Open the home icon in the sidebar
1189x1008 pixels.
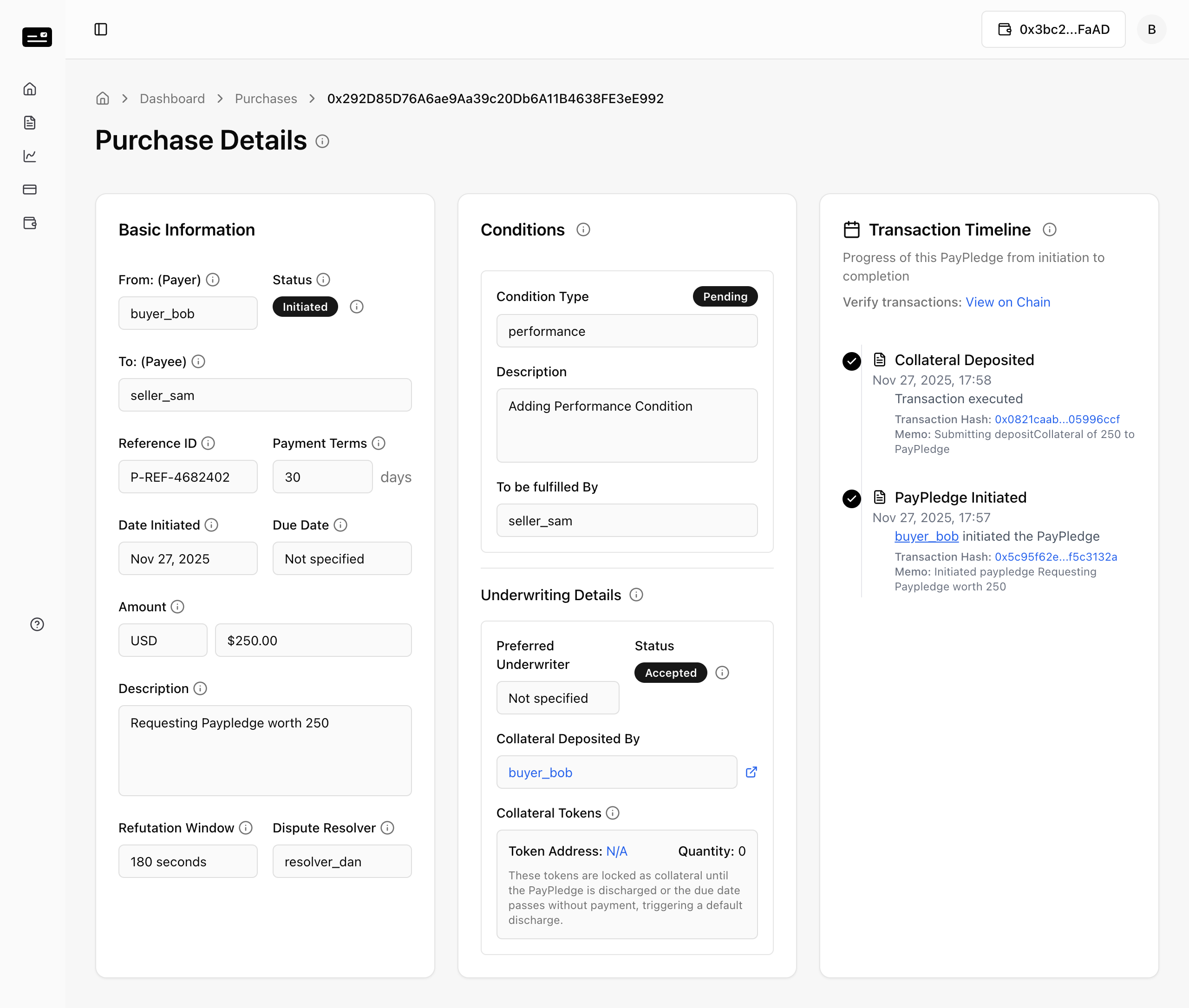[x=30, y=89]
